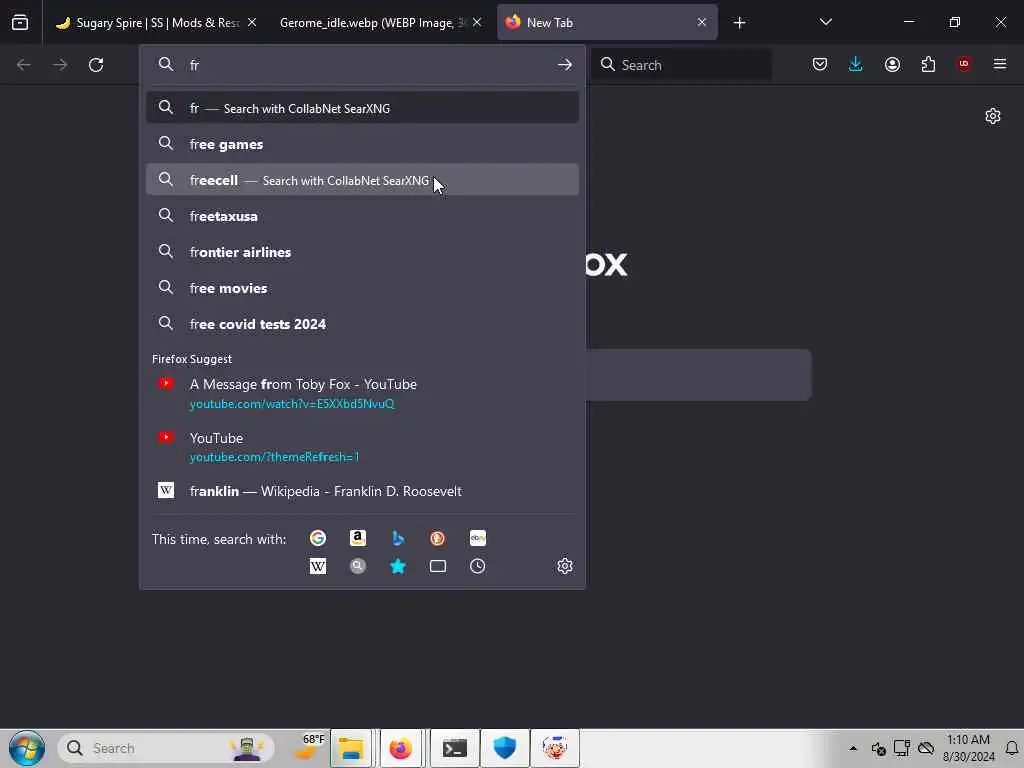Search open tabs using the tabs icon
Viewport: 1024px width, 768px height.
pos(438,566)
